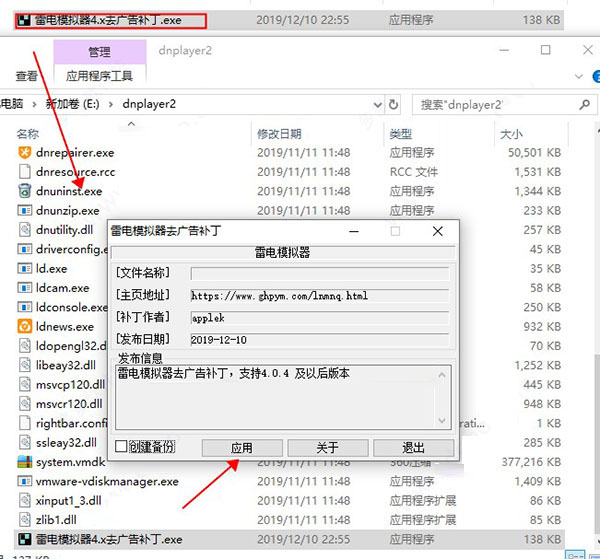Image resolution: width=600 pixels, height=559 pixels.
Task: Click the patch exe icon in bottom row
Action: (x=25, y=539)
